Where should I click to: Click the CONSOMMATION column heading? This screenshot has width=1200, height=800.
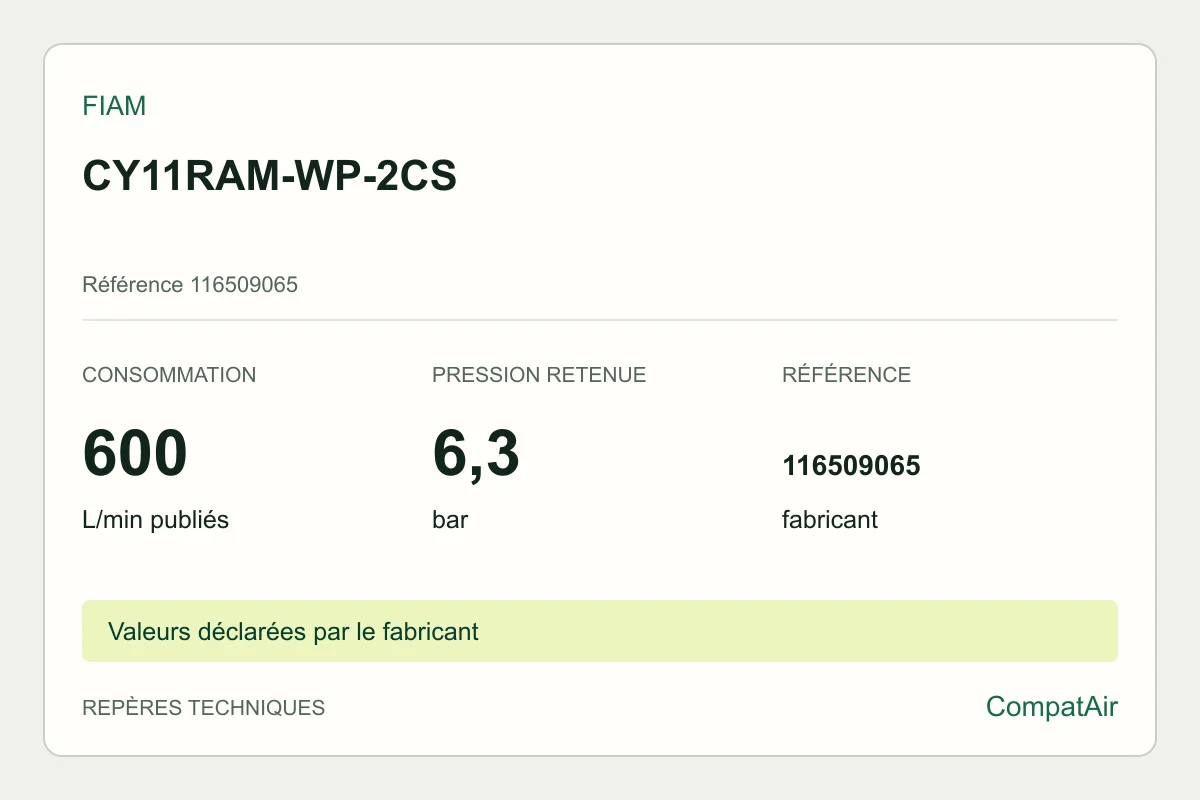(x=169, y=375)
